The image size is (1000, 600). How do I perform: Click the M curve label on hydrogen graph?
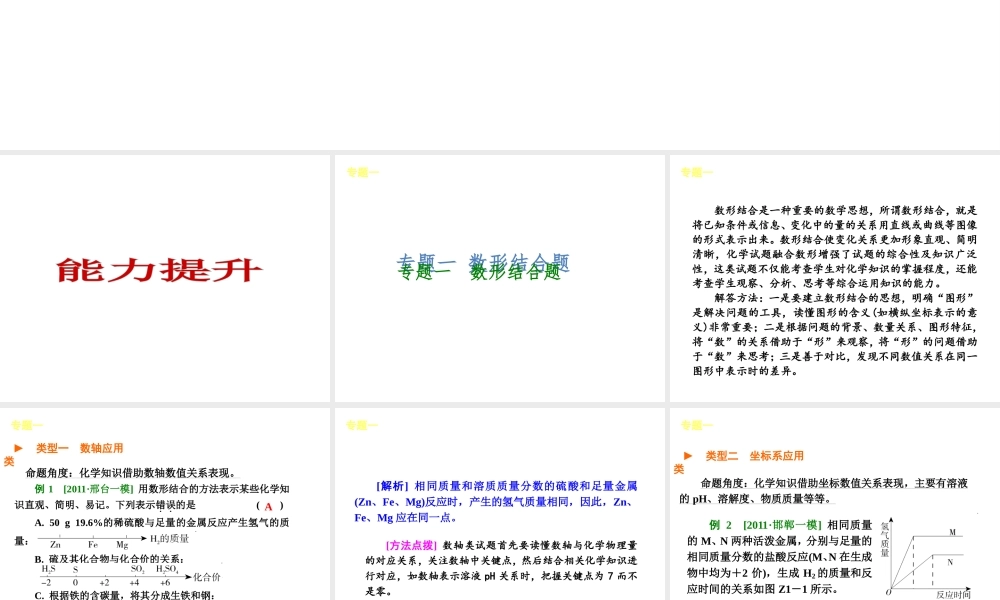click(952, 532)
